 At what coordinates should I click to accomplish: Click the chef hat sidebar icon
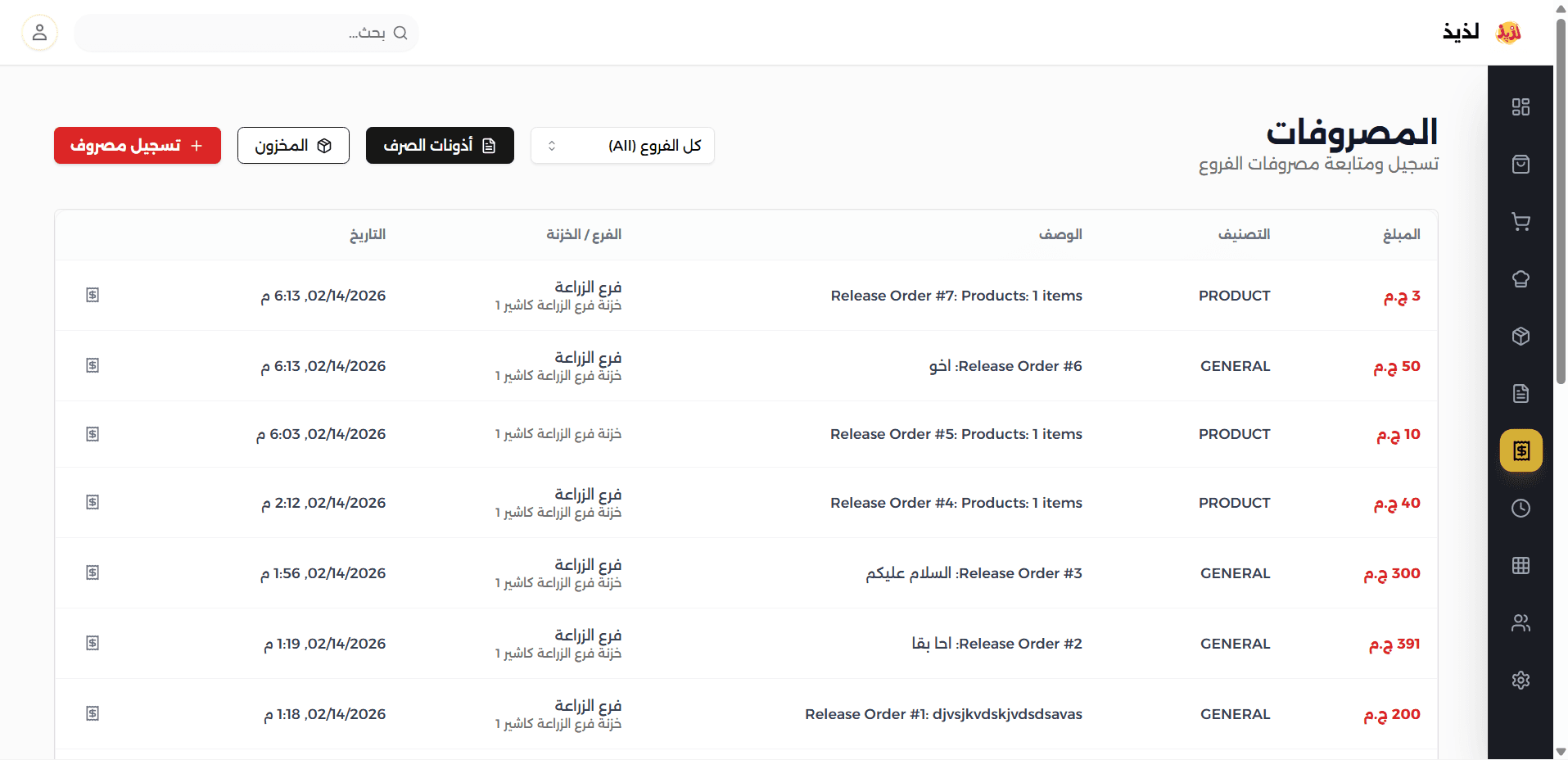pyautogui.click(x=1521, y=279)
